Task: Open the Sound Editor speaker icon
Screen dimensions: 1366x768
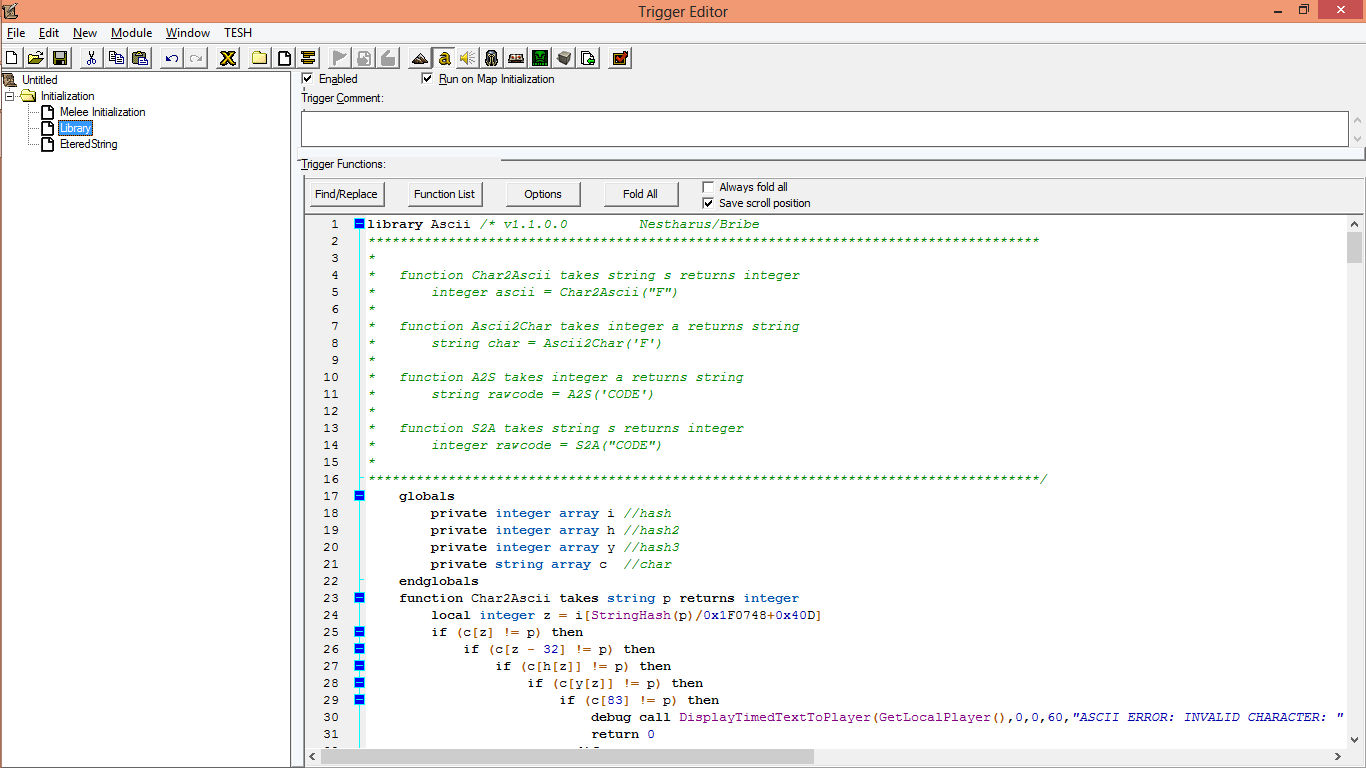Action: coord(467,58)
